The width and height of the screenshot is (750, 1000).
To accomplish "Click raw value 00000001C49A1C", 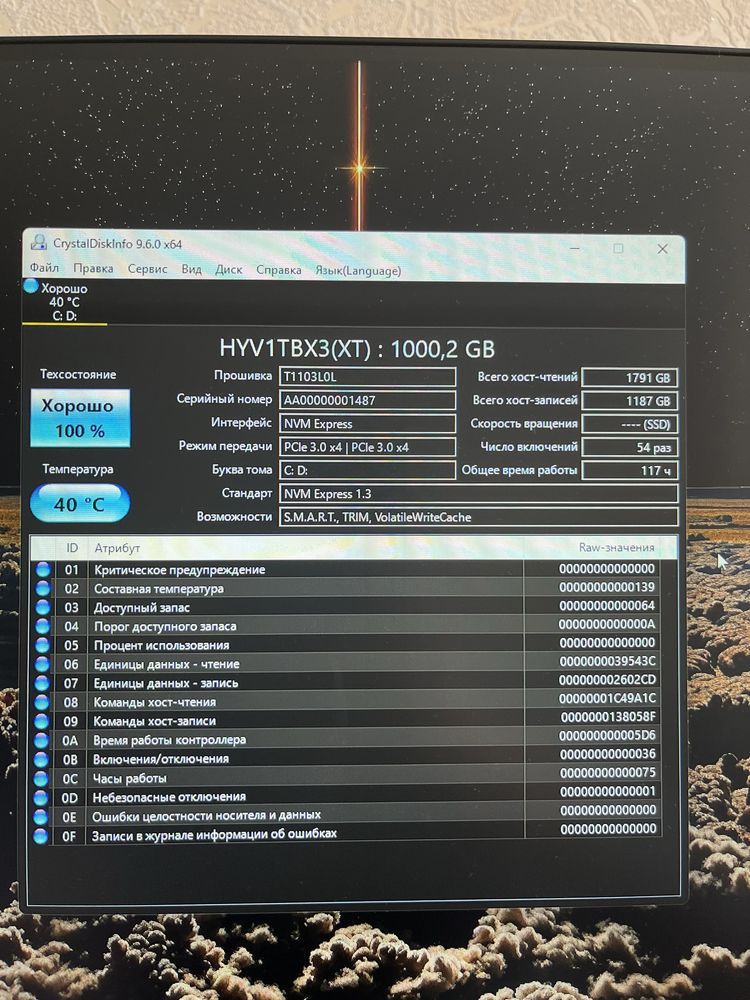I will [x=608, y=698].
